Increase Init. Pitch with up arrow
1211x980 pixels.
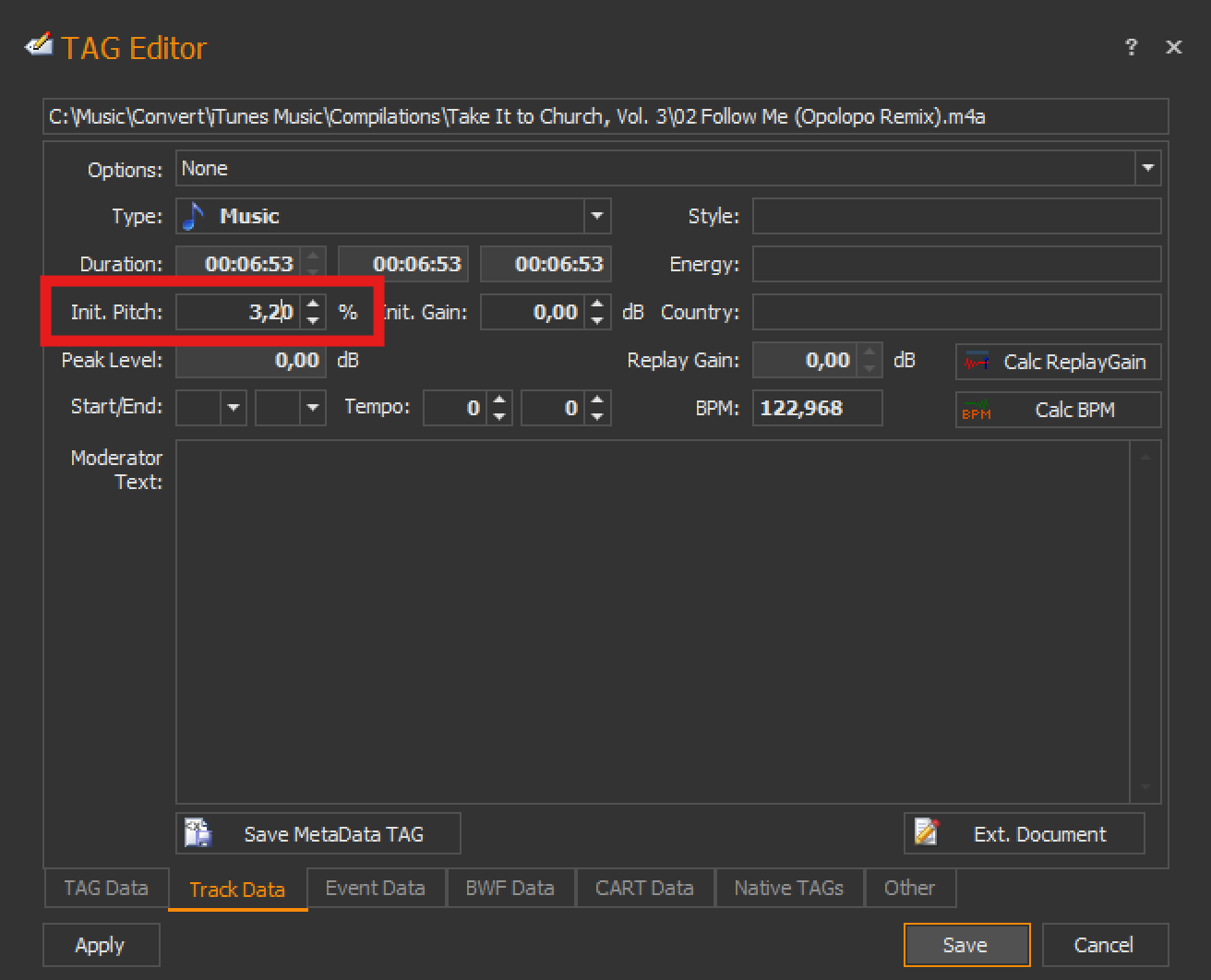[x=314, y=304]
